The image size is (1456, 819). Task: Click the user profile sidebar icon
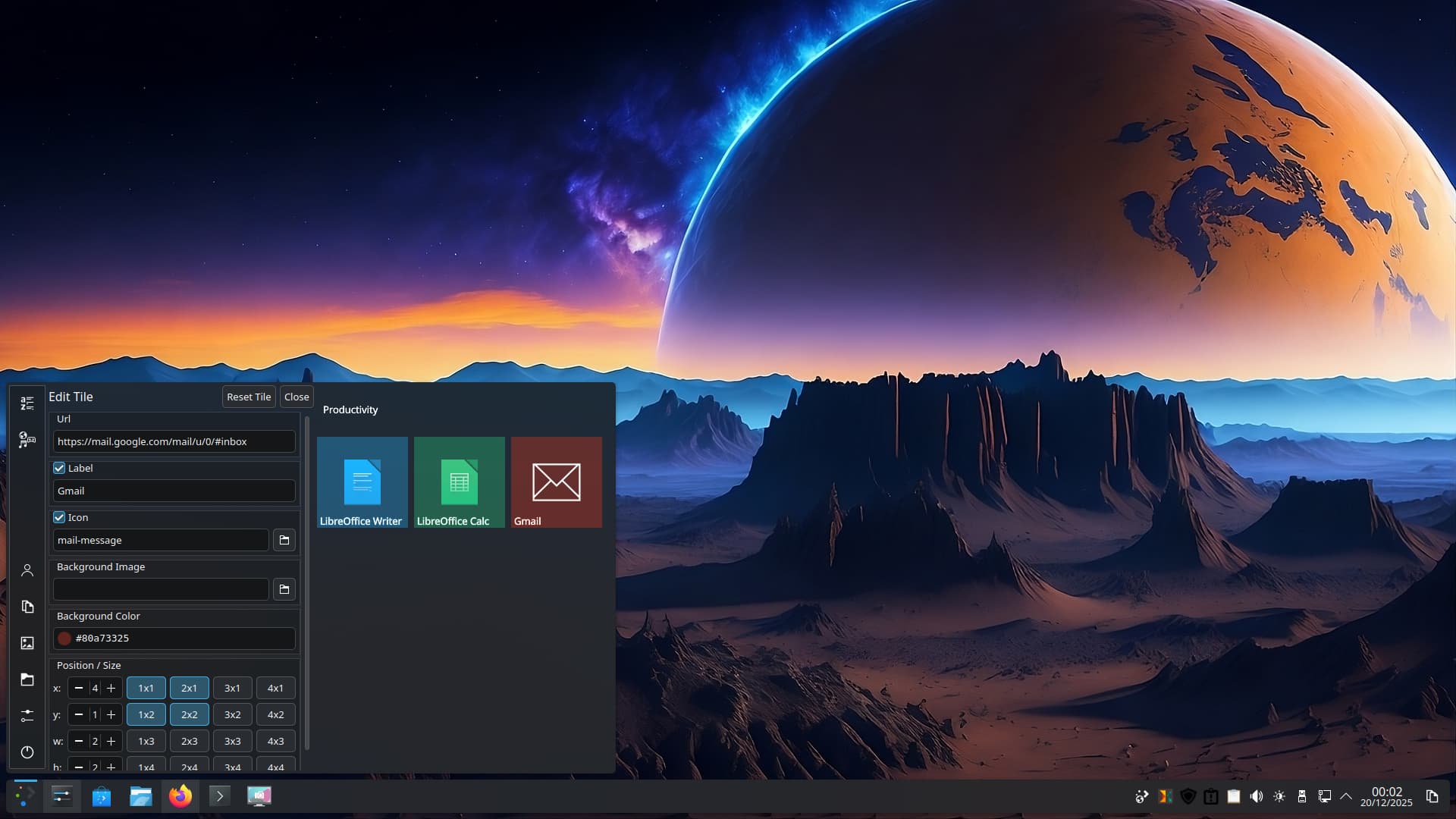[27, 570]
